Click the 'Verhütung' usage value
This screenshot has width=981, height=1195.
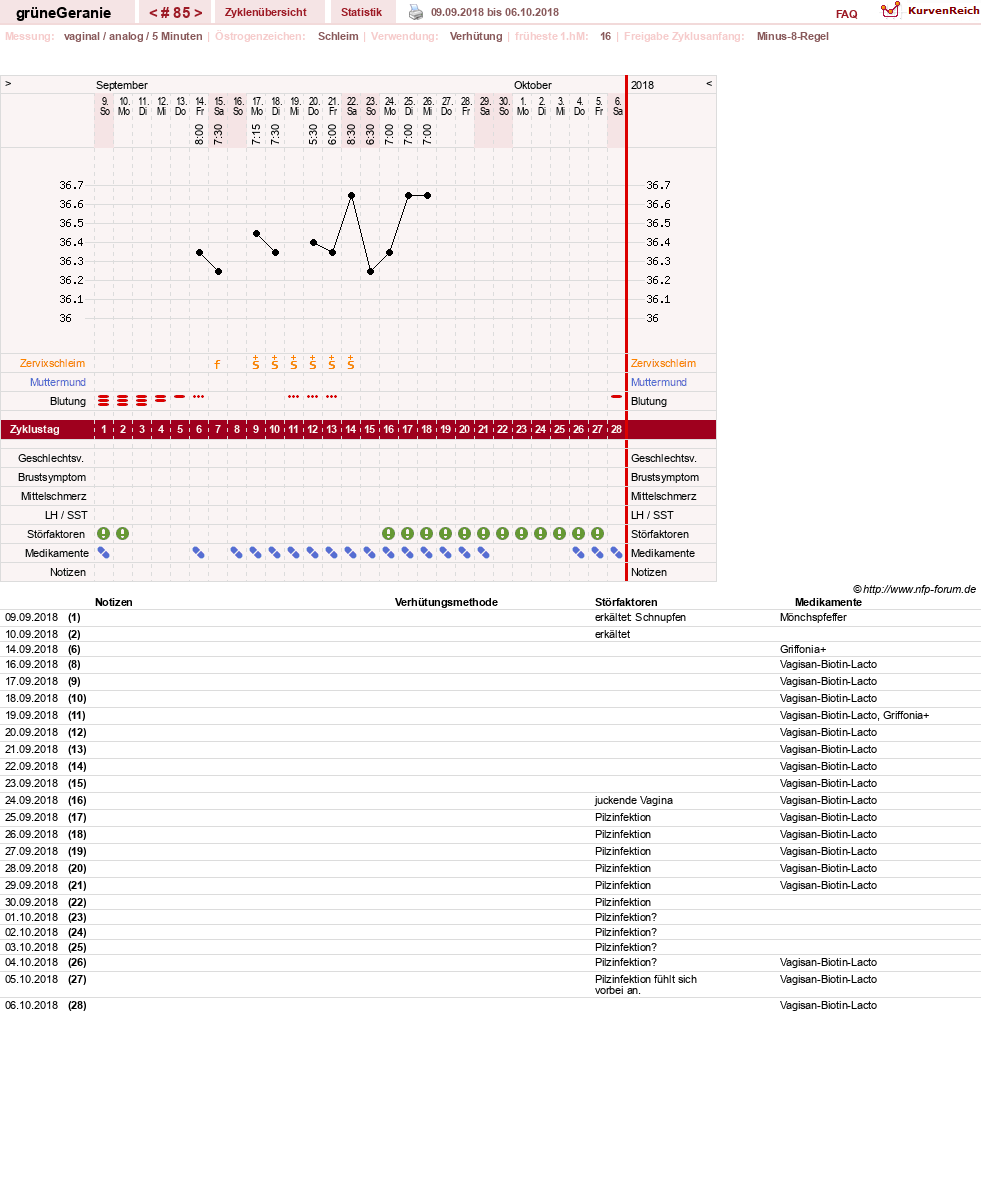click(476, 36)
